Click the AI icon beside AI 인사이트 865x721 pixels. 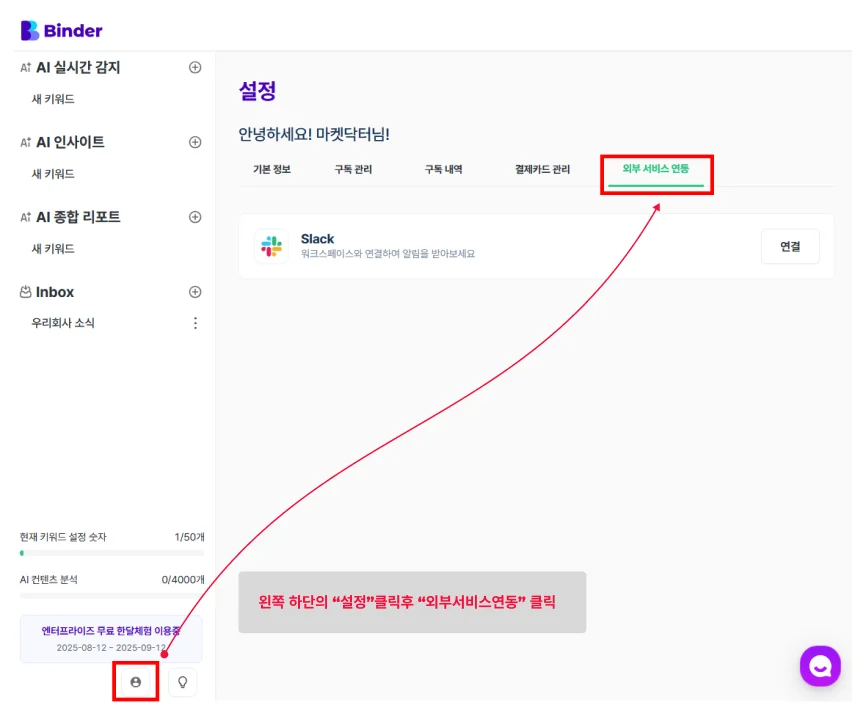click(x=25, y=142)
